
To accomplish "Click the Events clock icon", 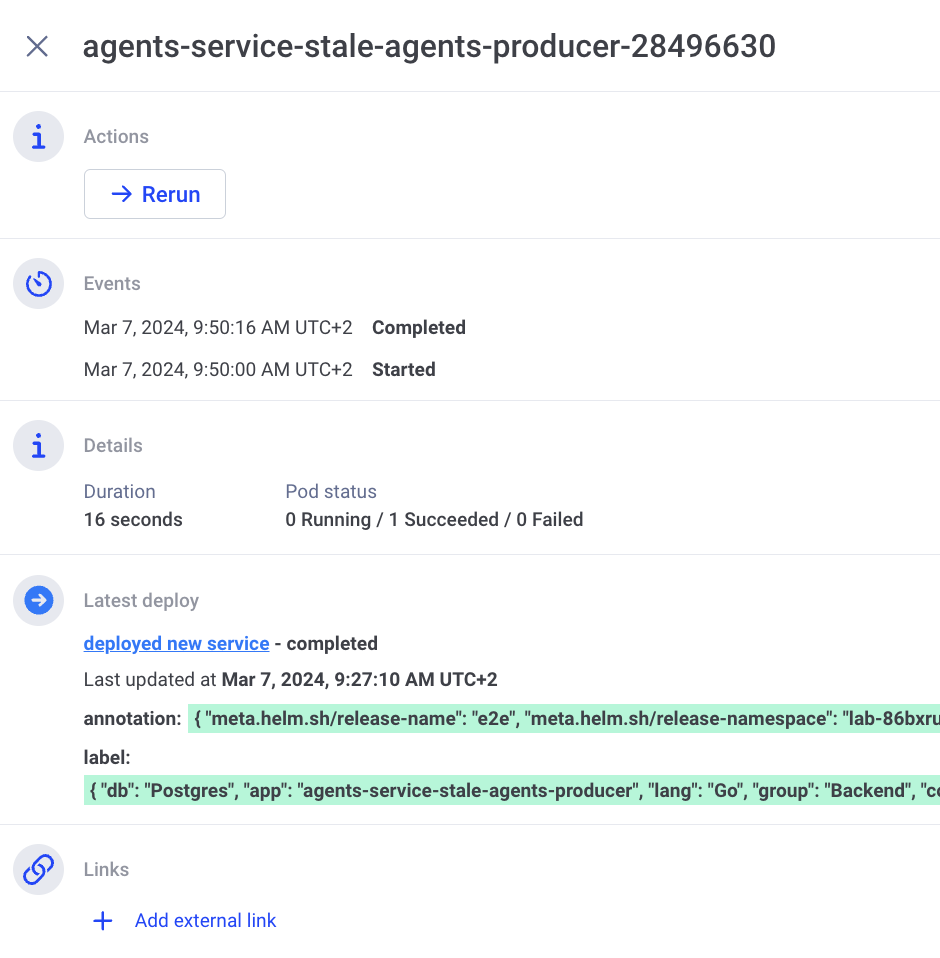I will (x=38, y=284).
